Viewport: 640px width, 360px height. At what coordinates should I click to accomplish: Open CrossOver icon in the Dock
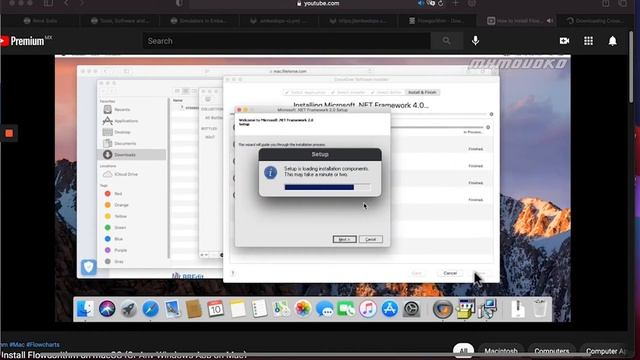[x=442, y=309]
